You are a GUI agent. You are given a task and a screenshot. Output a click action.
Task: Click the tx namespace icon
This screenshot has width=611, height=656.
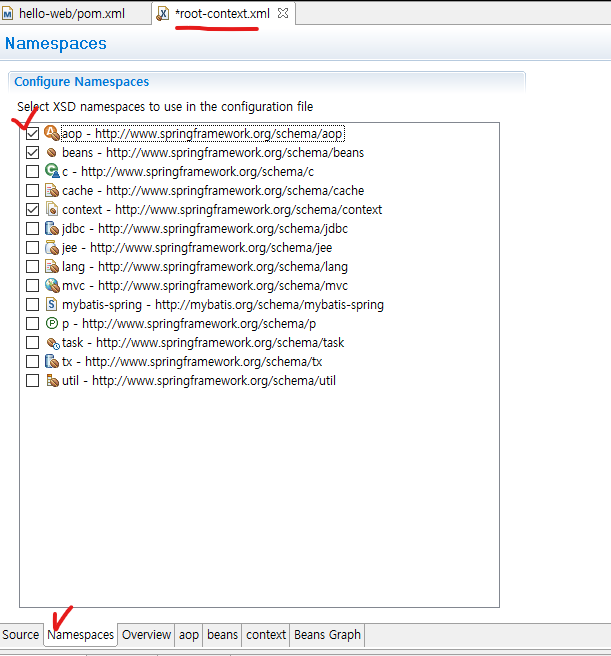point(51,361)
